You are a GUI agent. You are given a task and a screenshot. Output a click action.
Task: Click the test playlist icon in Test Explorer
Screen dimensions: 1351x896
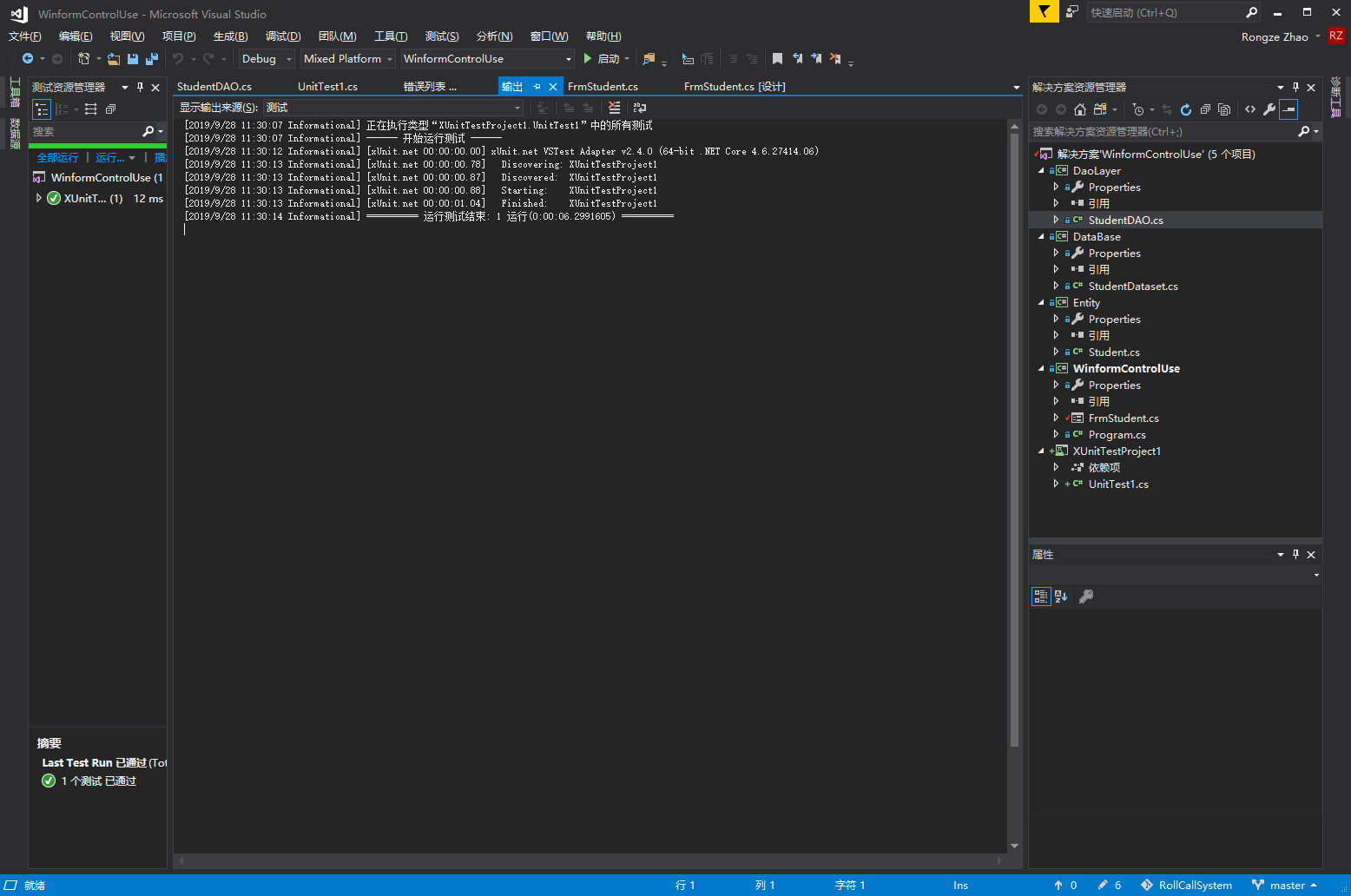point(91,109)
